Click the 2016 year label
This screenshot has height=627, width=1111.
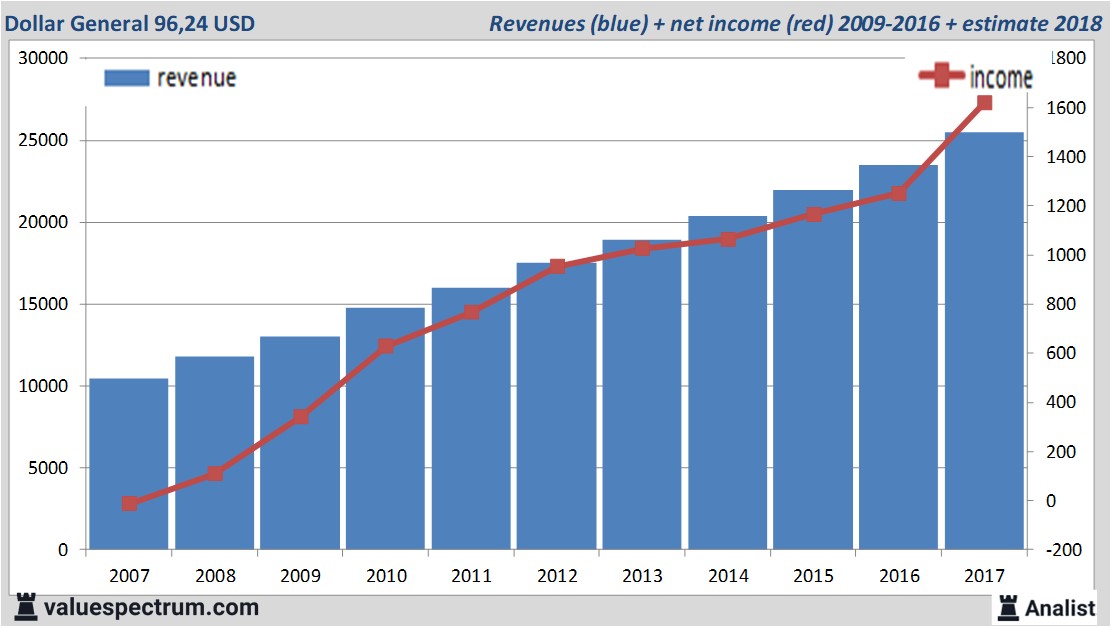(899, 575)
